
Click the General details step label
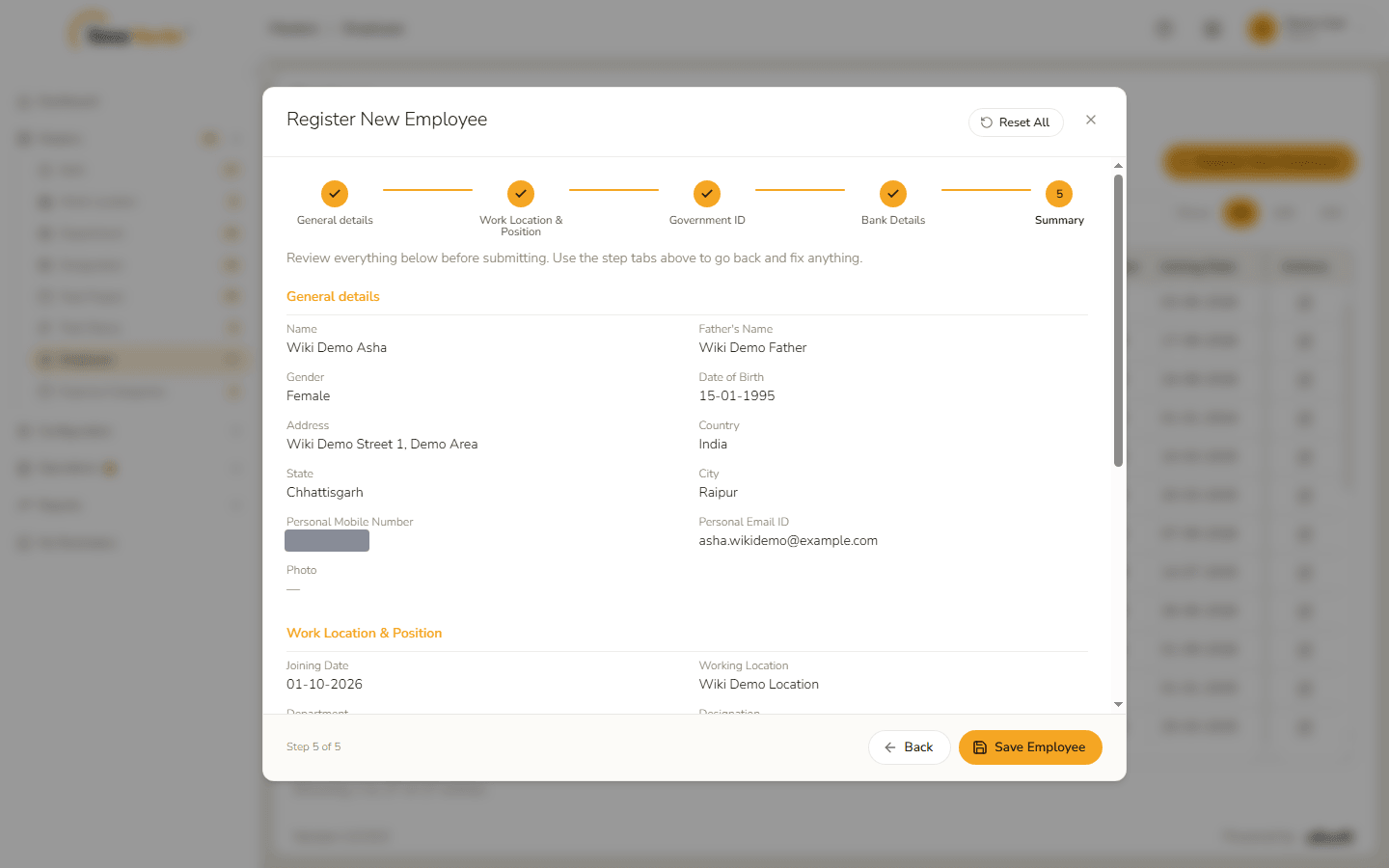(x=335, y=220)
